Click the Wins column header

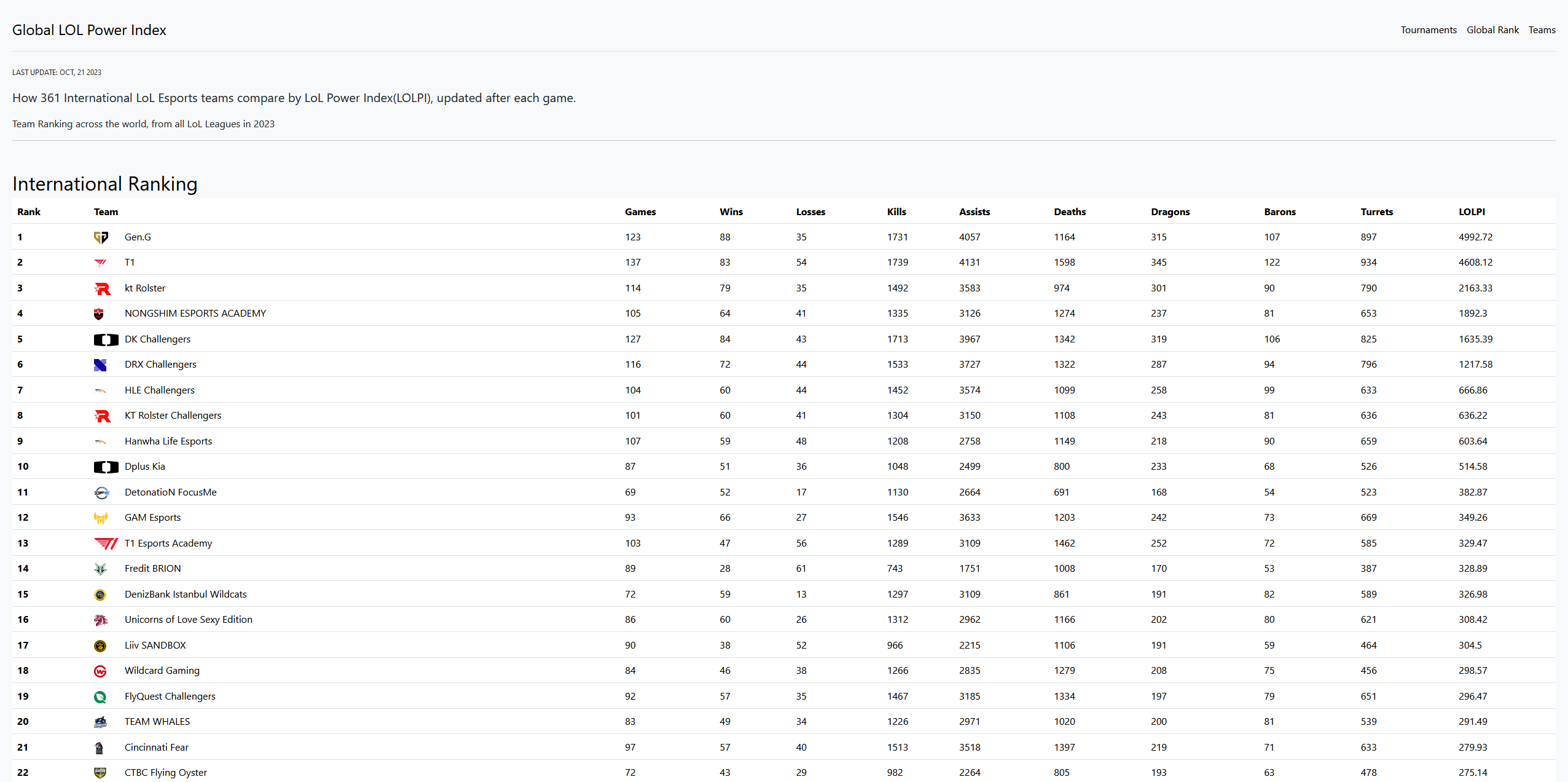731,212
